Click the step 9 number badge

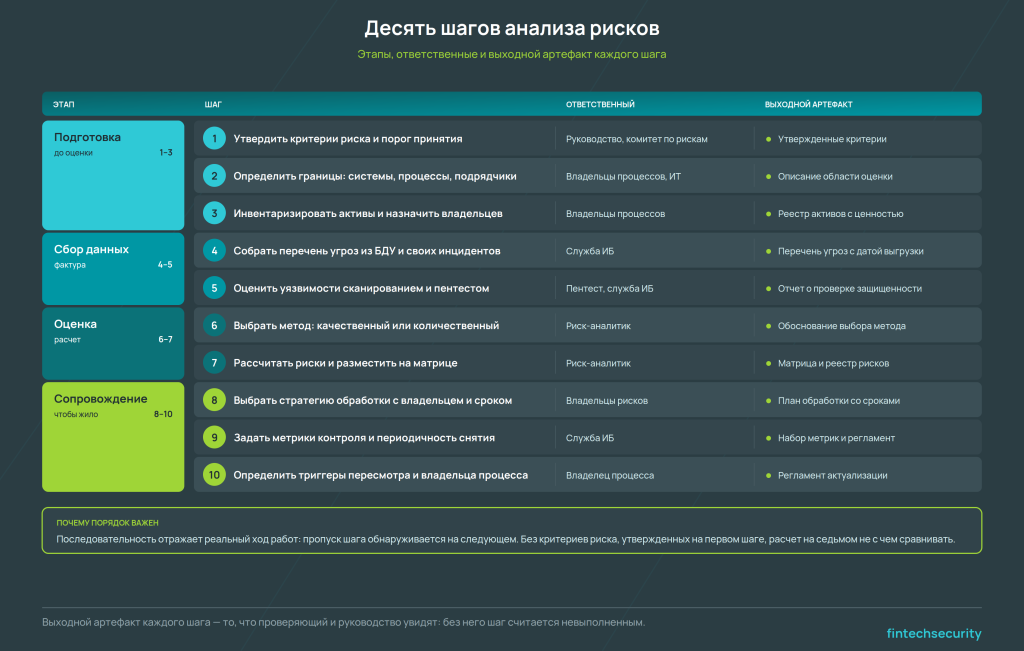click(214, 437)
